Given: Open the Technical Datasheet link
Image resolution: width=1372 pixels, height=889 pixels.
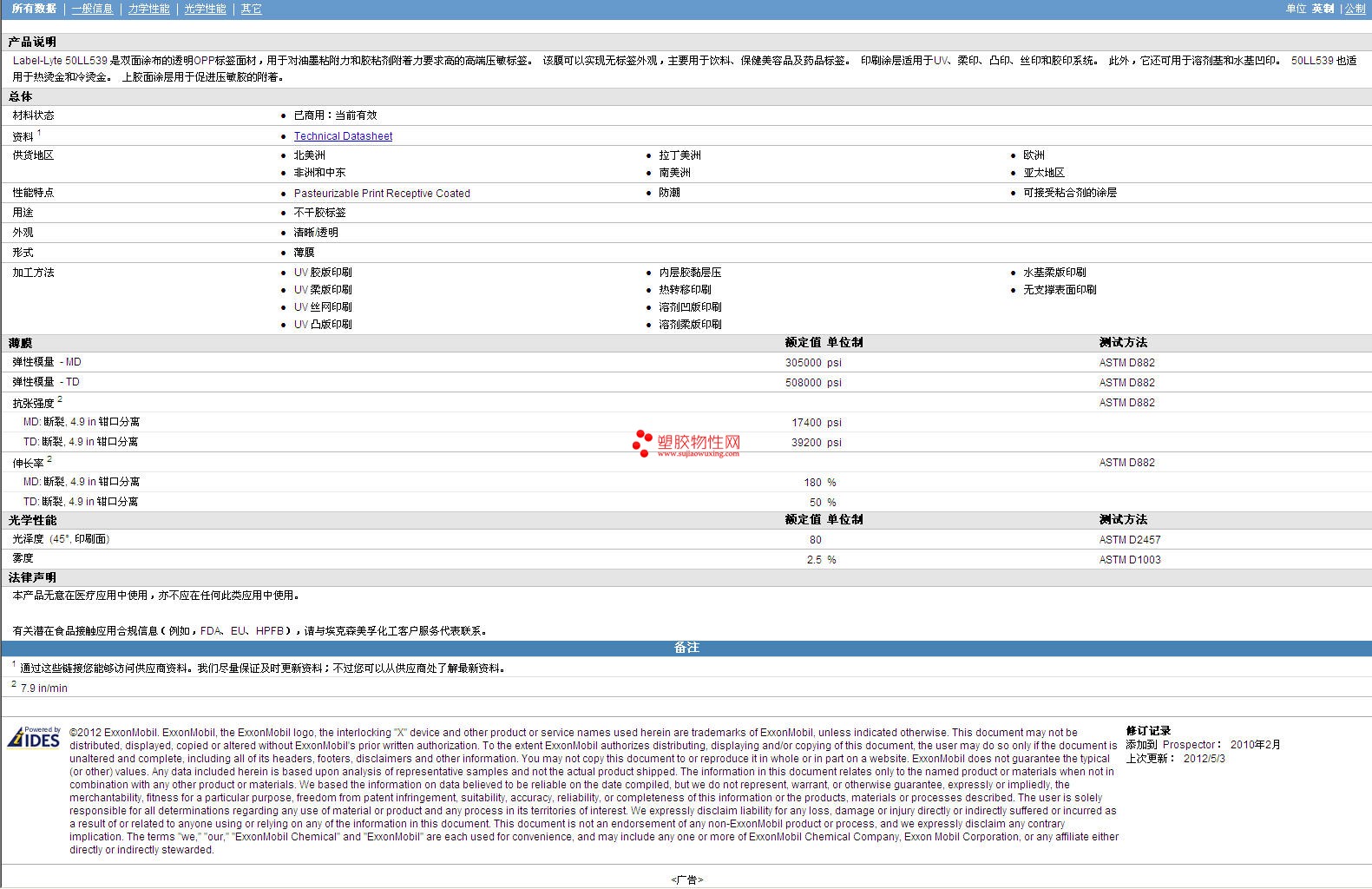Looking at the screenshot, I should pyautogui.click(x=343, y=136).
